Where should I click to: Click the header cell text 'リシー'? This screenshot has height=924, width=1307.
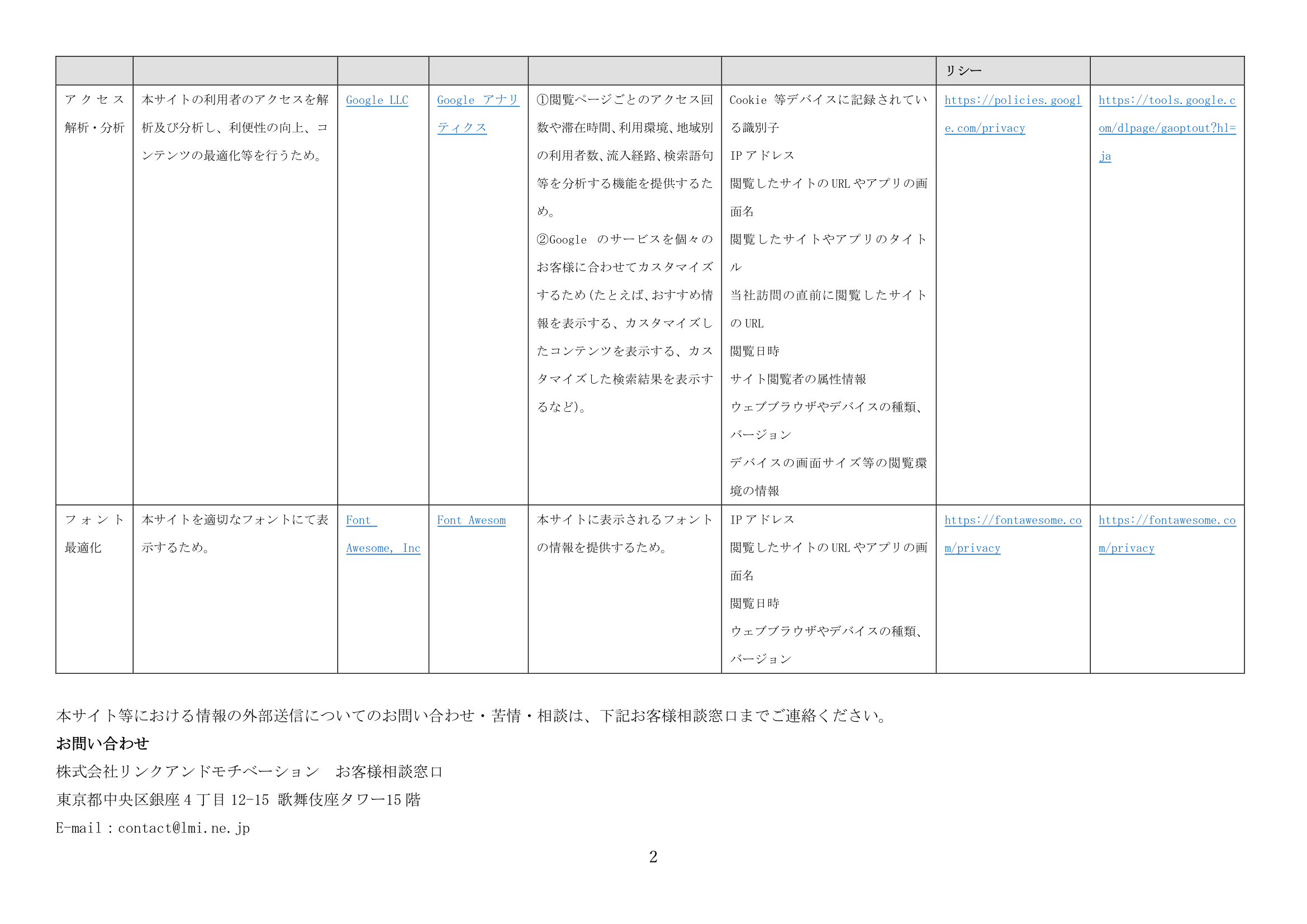click(x=963, y=71)
